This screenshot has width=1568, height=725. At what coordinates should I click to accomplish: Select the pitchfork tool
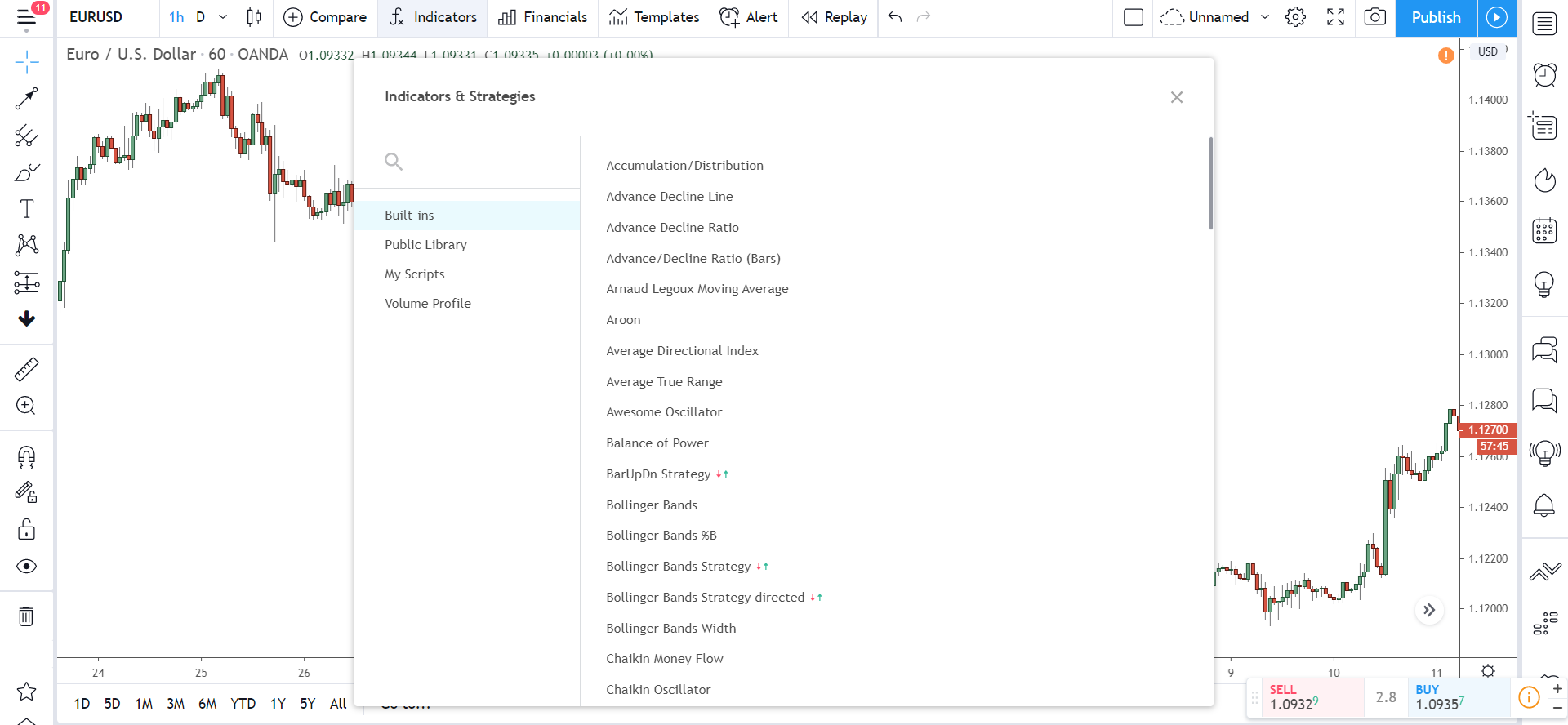point(26,136)
